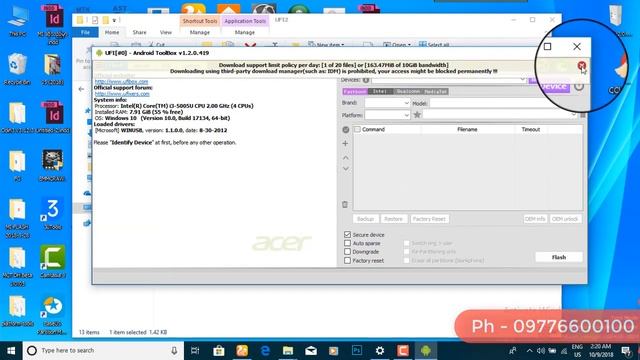Enable the Downgrade checkbox
Viewport: 640px width, 360px height.
[x=347, y=251]
